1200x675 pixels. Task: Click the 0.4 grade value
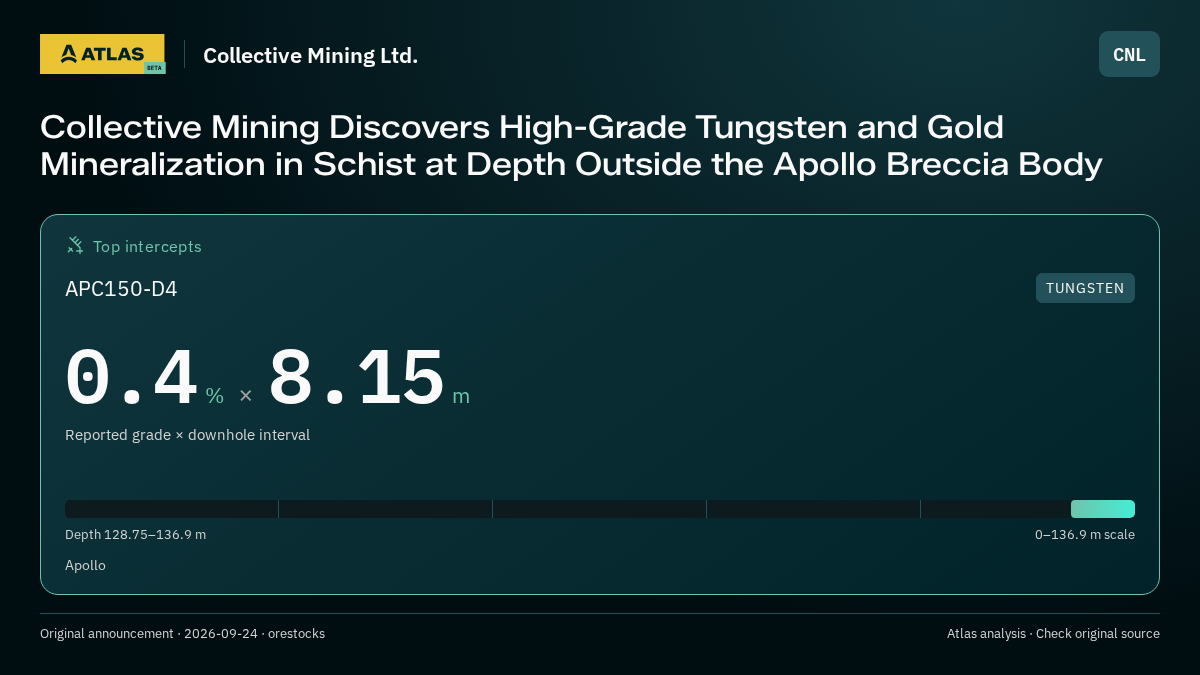[x=131, y=379]
